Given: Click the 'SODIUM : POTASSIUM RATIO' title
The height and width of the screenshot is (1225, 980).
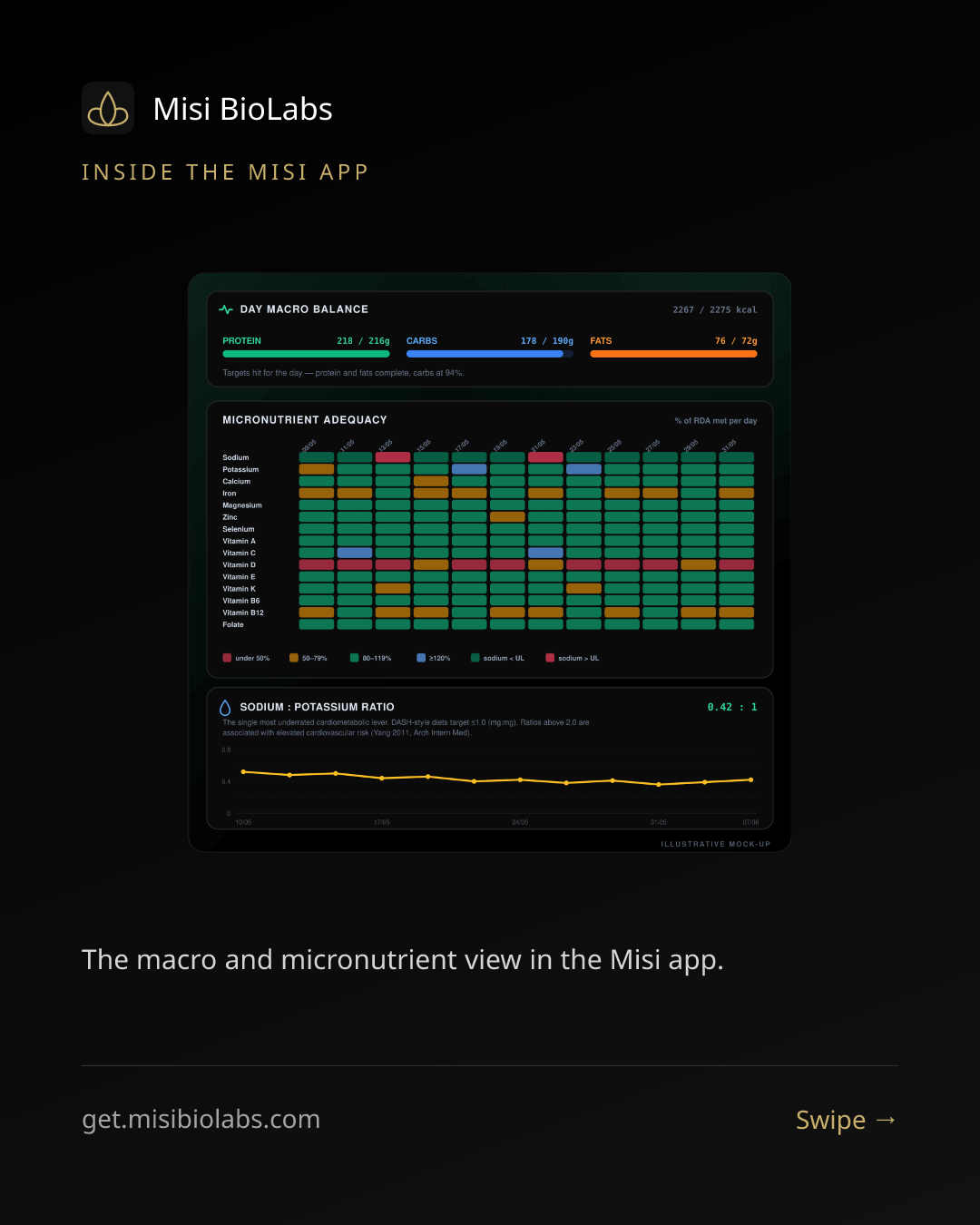Looking at the screenshot, I should pos(317,707).
